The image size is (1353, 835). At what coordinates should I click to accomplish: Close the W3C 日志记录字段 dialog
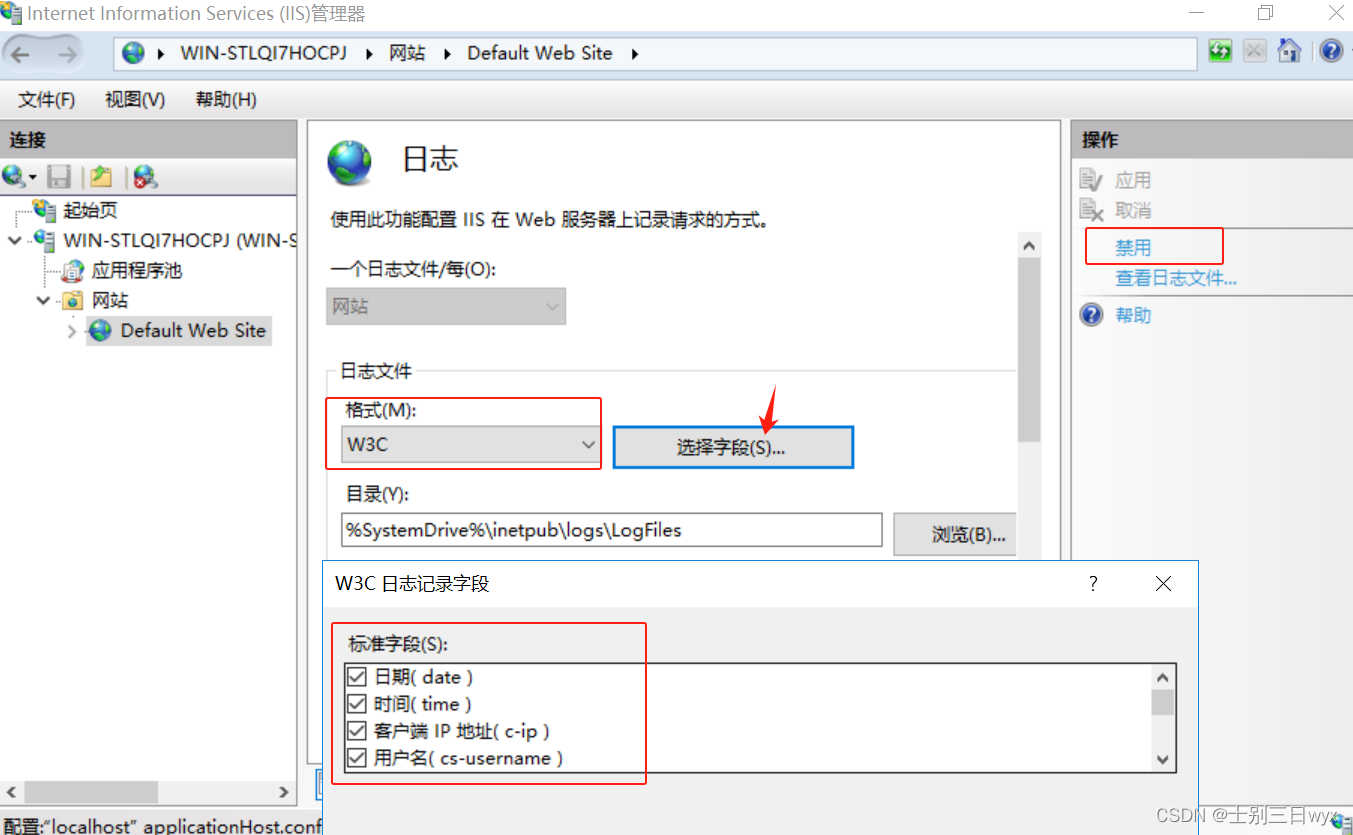point(1163,583)
